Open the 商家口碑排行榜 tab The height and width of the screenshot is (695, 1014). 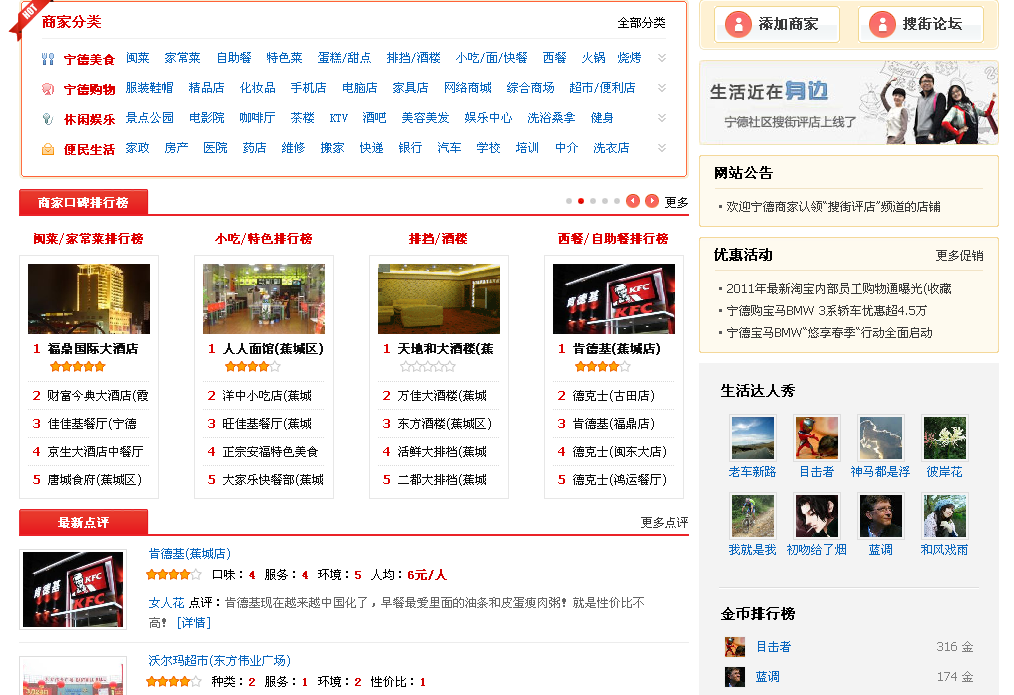tap(83, 202)
